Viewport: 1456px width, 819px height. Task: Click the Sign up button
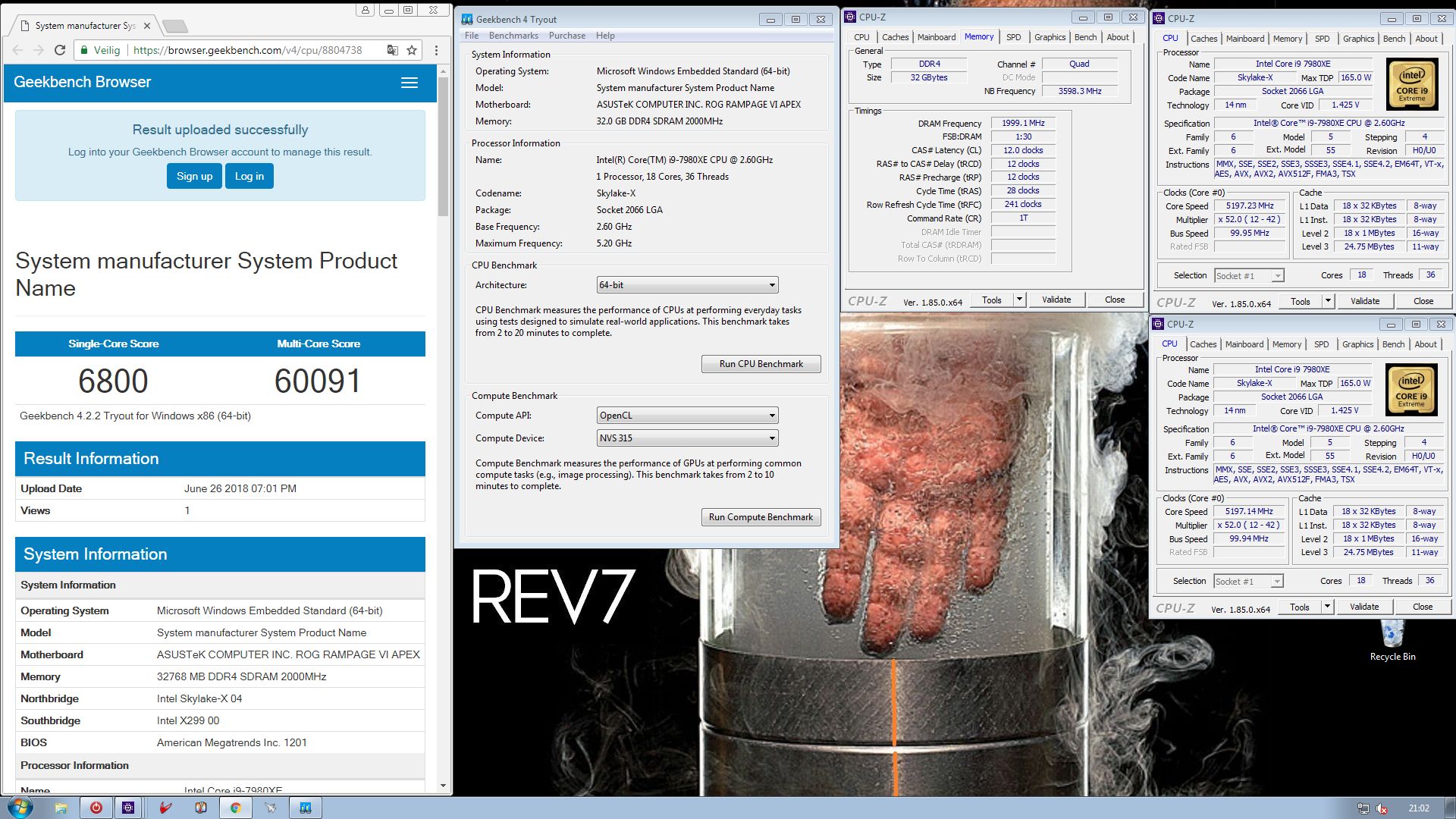point(194,176)
